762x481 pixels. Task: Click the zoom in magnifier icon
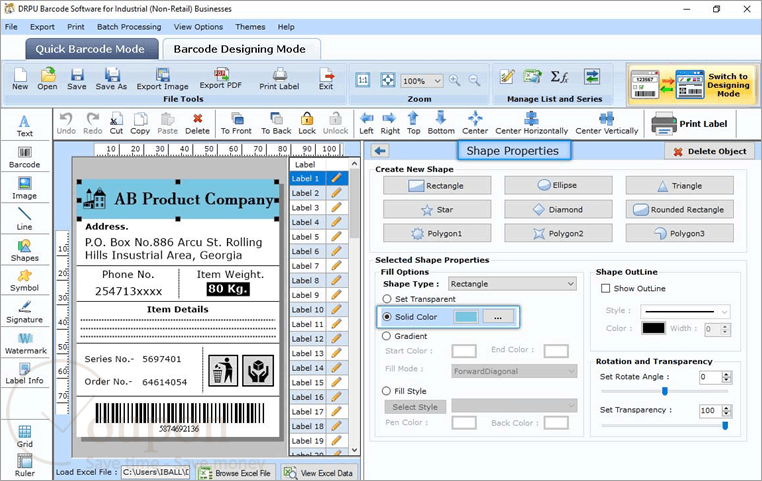click(x=455, y=80)
